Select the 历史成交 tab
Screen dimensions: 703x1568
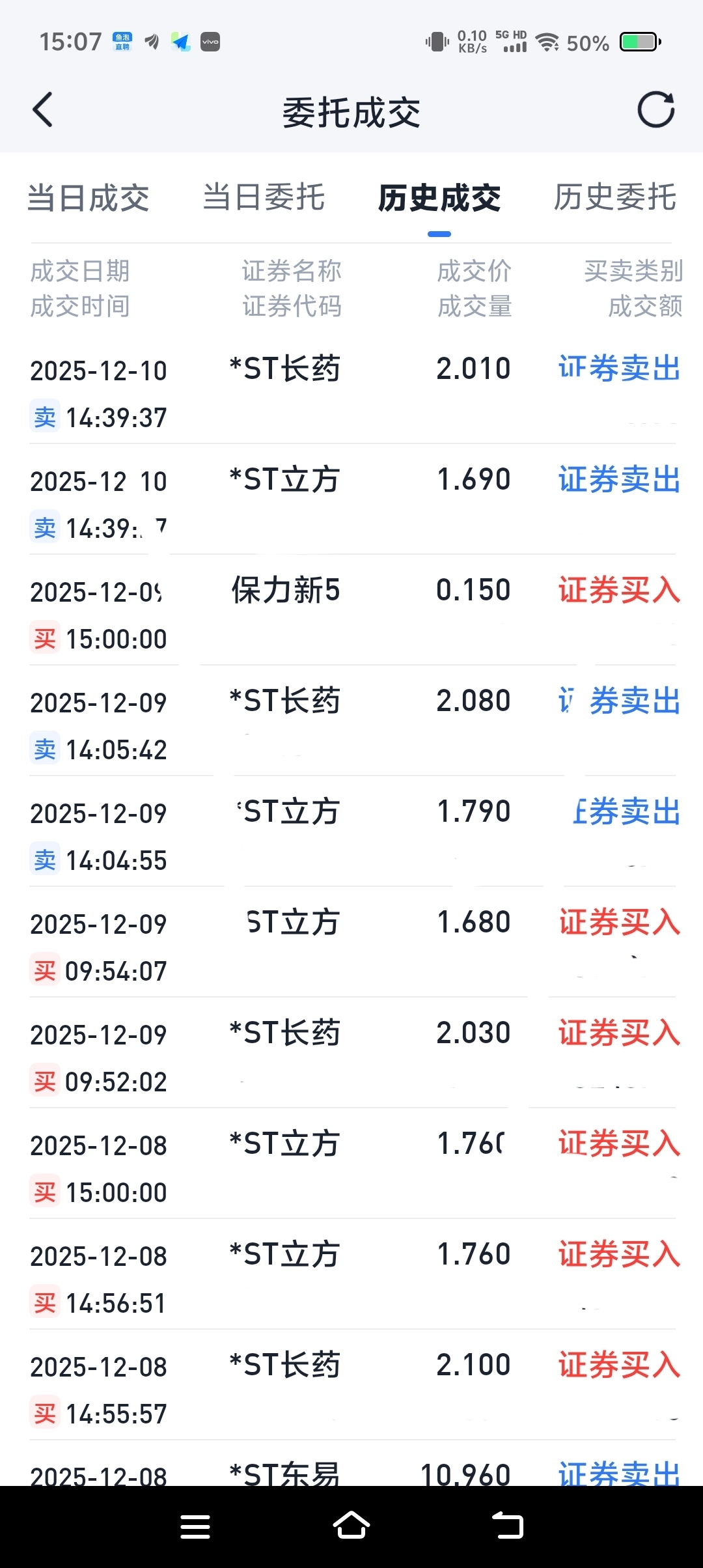(x=439, y=198)
